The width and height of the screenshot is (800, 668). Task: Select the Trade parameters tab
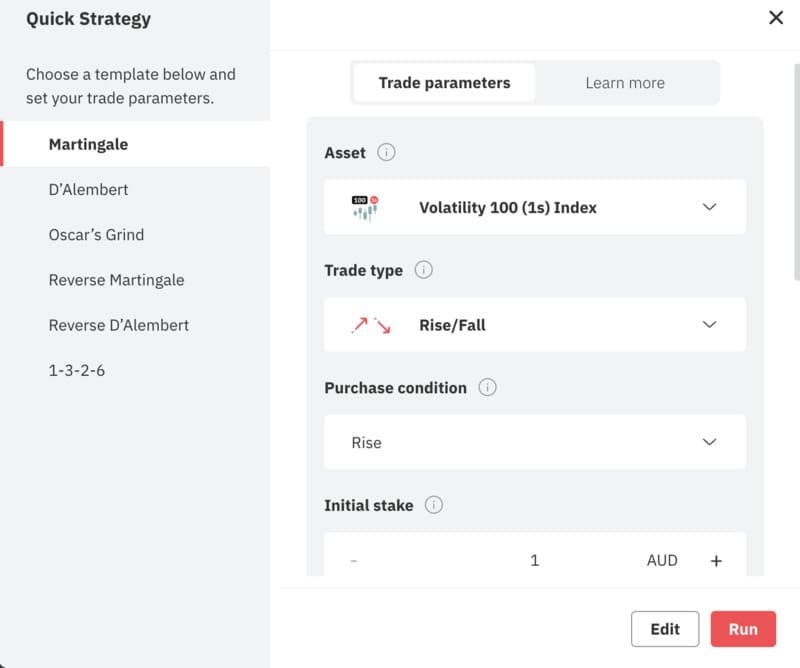(444, 83)
